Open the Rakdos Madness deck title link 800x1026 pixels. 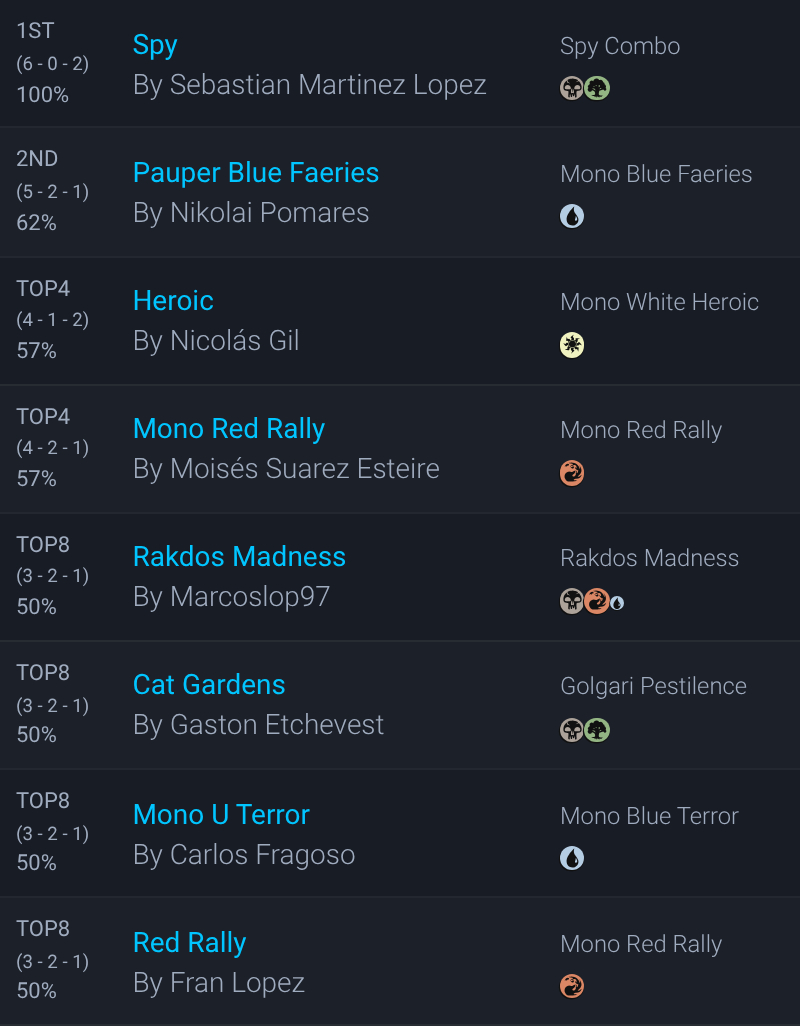[x=239, y=557]
